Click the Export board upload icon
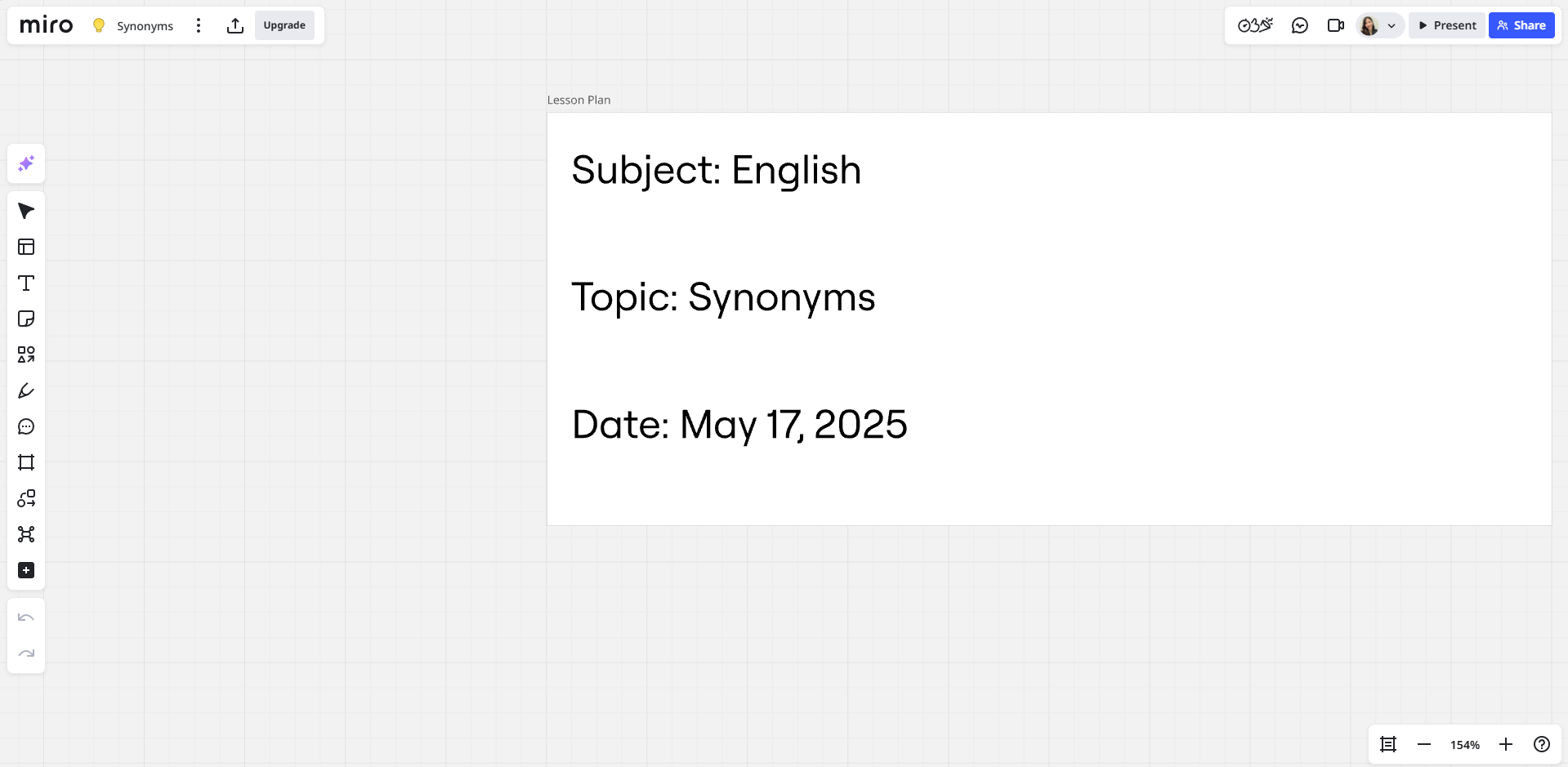1568x767 pixels. tap(235, 25)
